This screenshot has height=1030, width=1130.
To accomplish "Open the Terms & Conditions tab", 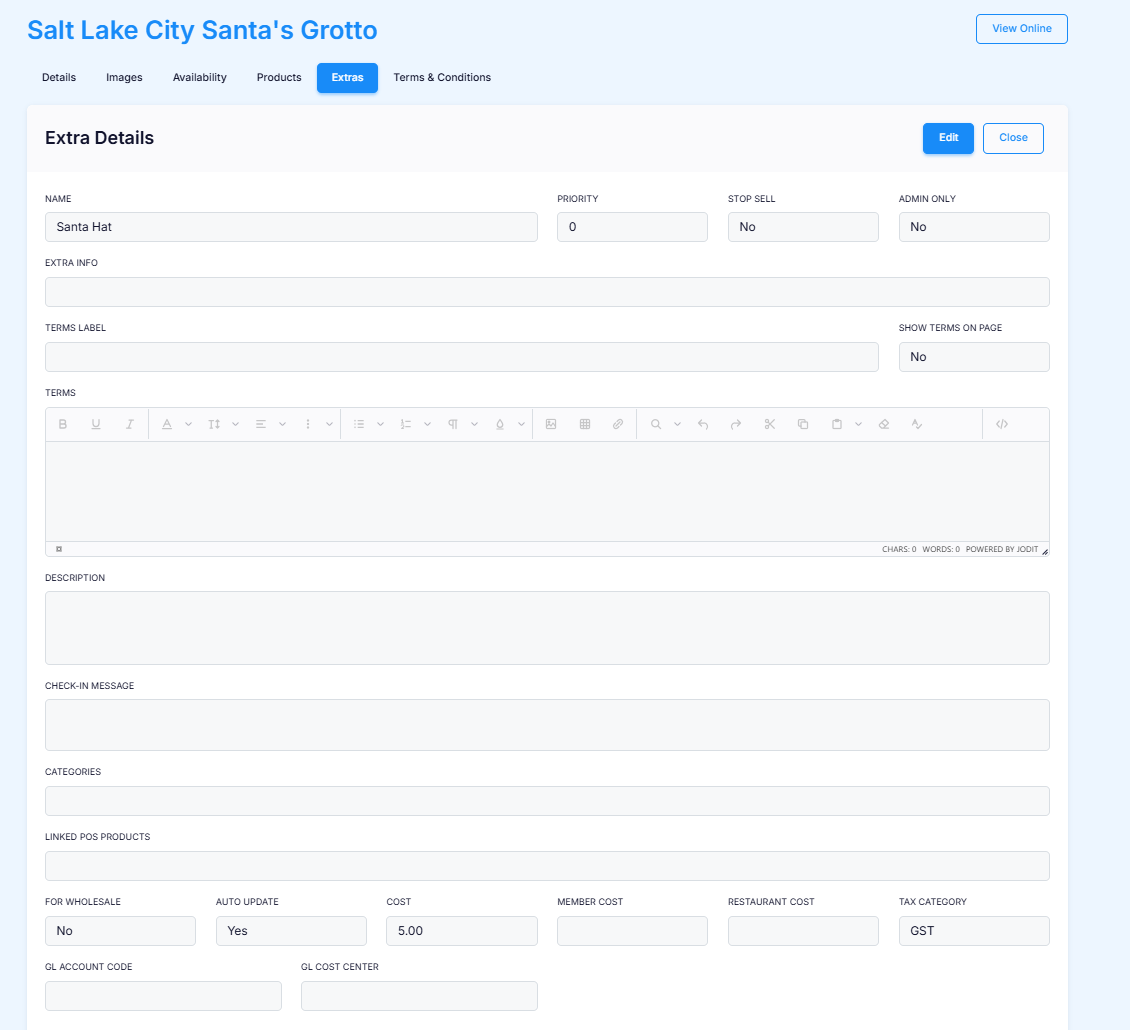I will tap(442, 78).
